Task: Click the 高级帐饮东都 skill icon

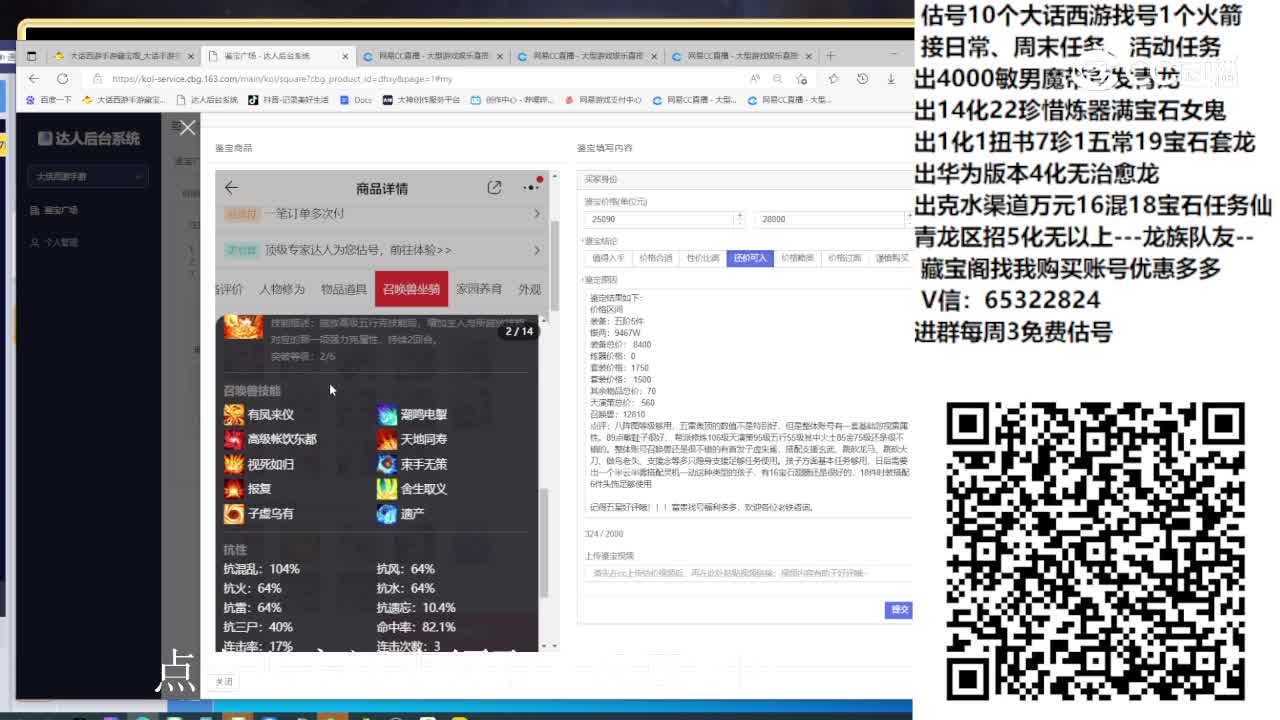Action: pos(233,439)
